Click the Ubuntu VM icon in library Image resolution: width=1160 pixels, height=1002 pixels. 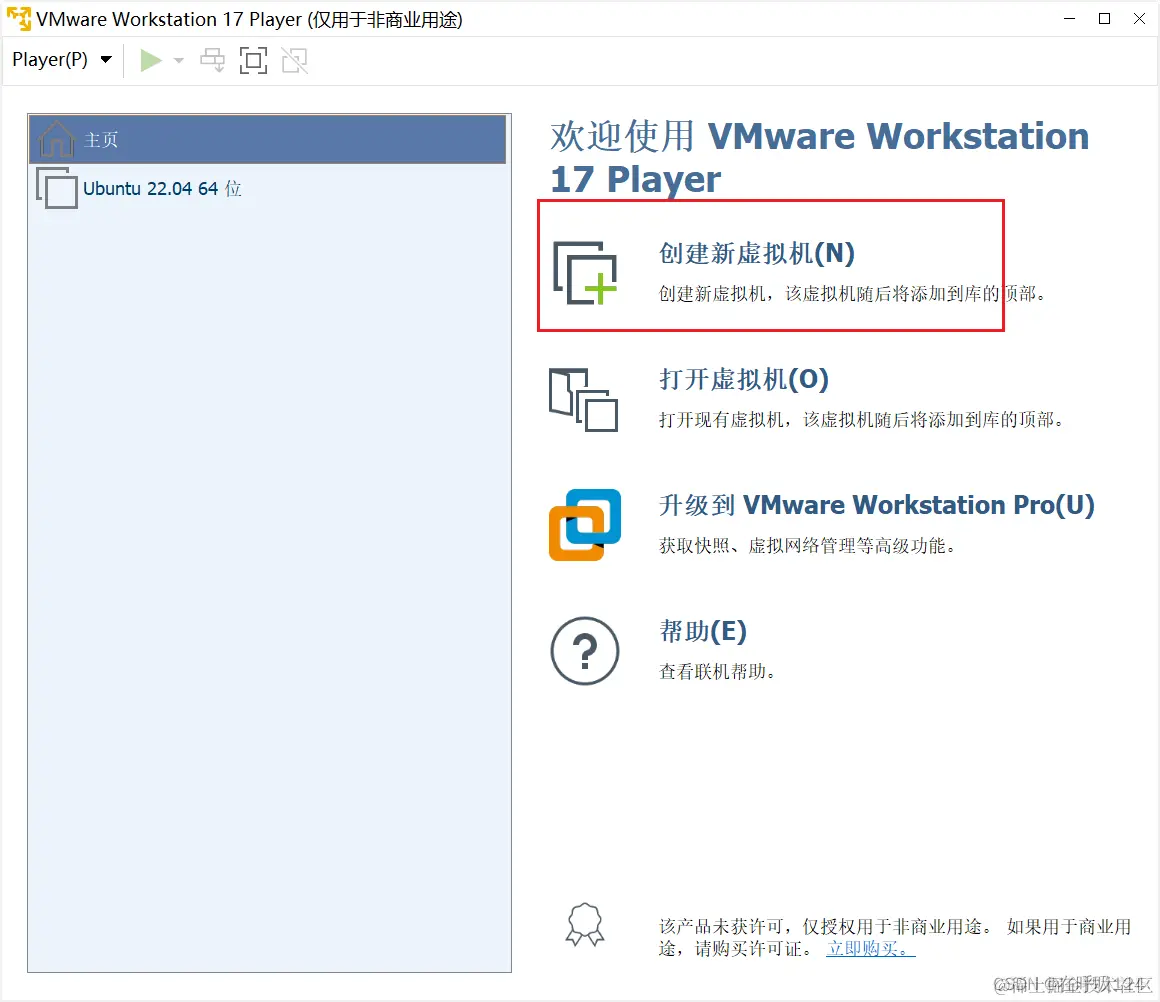coord(57,189)
